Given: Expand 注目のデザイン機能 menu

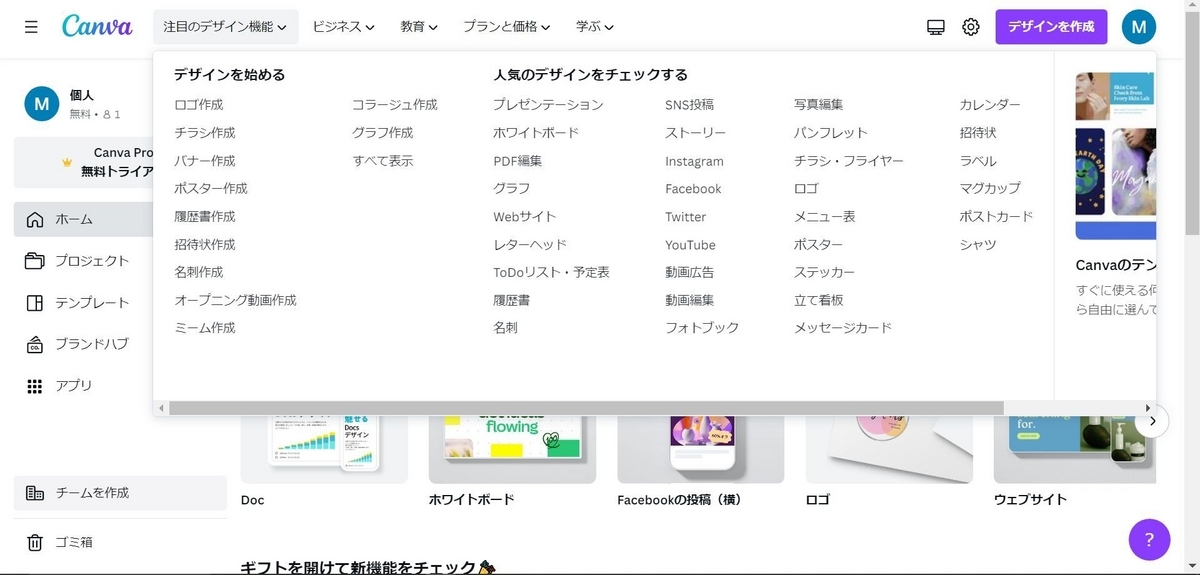Looking at the screenshot, I should click(x=226, y=27).
